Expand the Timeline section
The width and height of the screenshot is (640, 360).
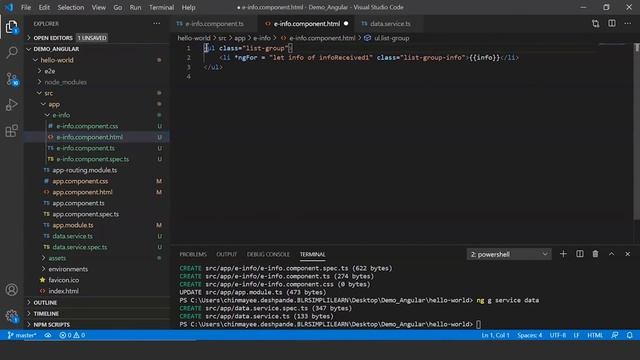tap(46, 313)
